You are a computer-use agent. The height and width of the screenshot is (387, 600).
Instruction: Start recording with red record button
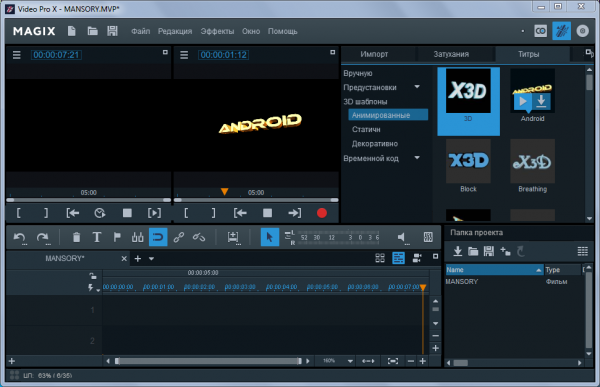pos(322,213)
